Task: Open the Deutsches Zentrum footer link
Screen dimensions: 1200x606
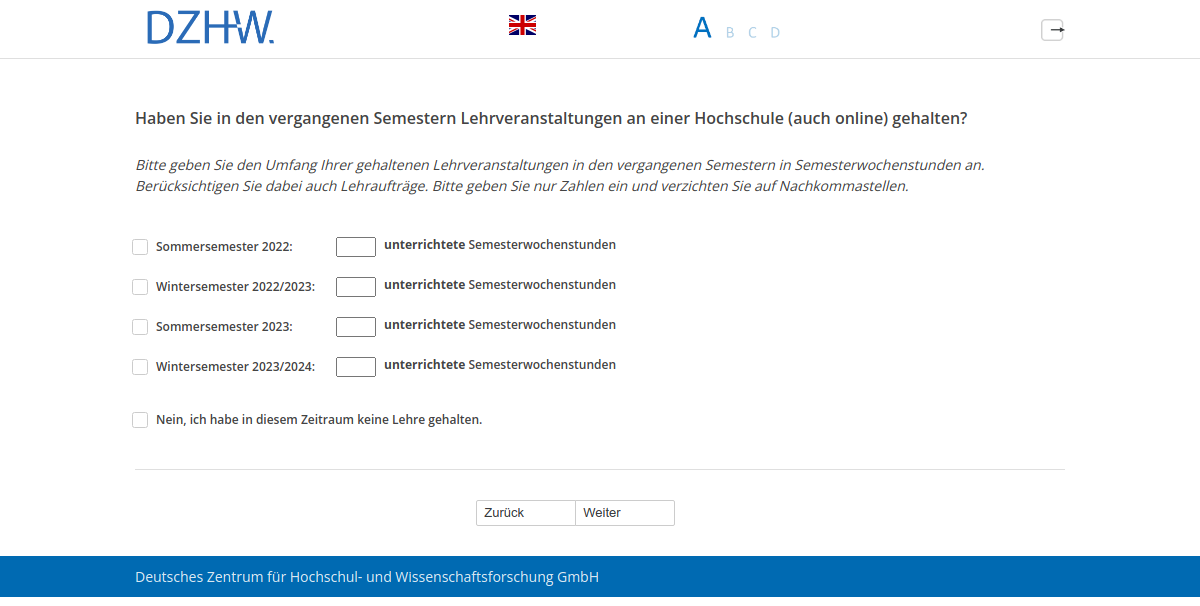Action: (366, 577)
